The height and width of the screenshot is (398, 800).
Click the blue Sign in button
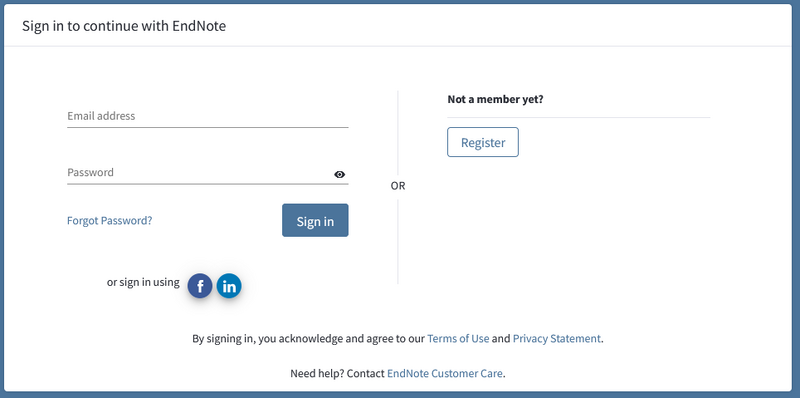pyautogui.click(x=315, y=220)
